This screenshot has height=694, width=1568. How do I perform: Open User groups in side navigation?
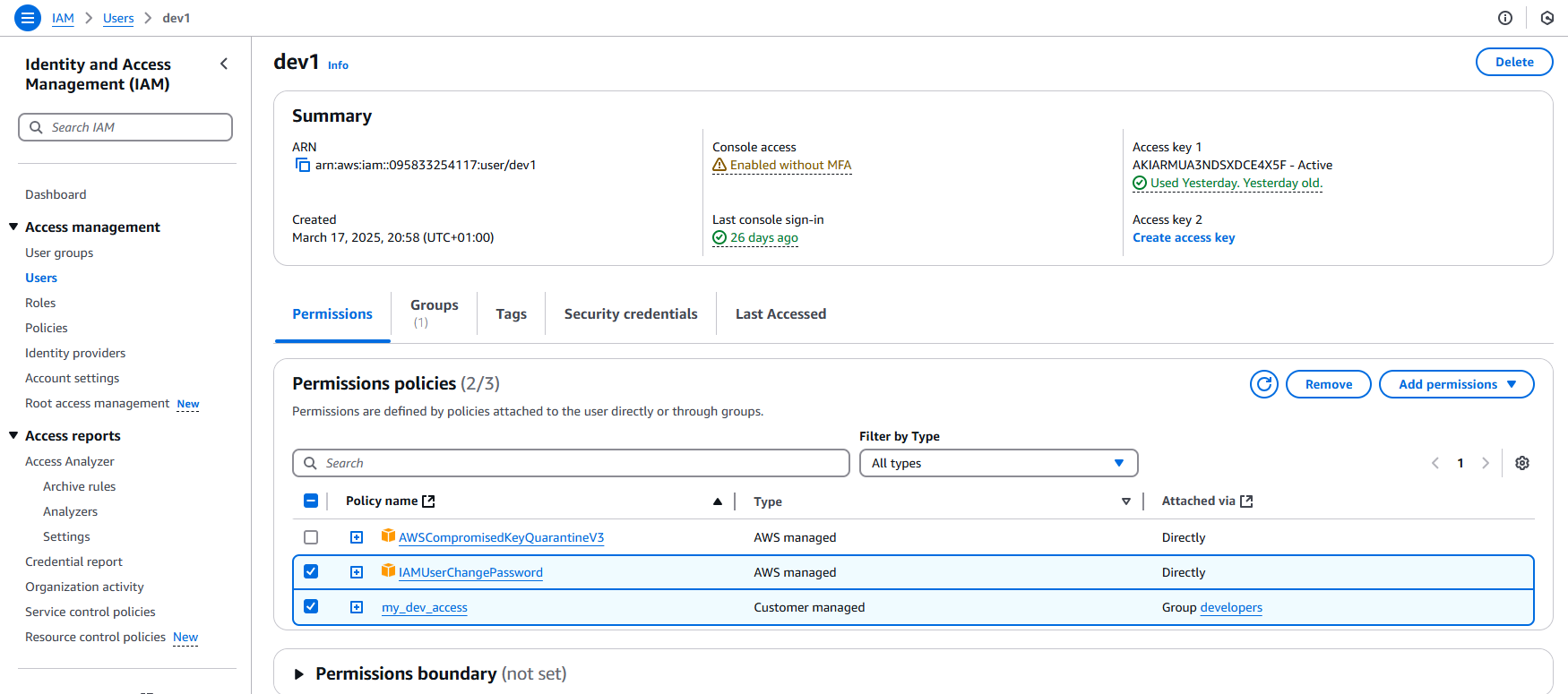pos(59,253)
